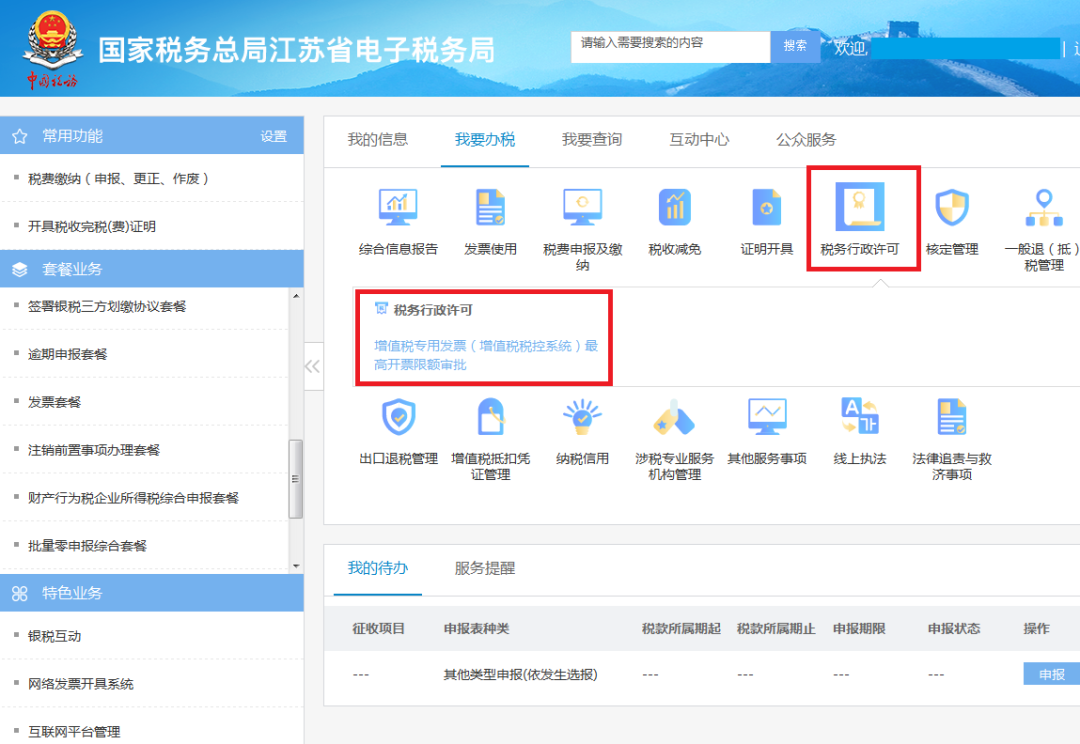Viewport: 1080px width, 744px height.
Task: Click 税款所属期起 column header
Action: click(681, 628)
